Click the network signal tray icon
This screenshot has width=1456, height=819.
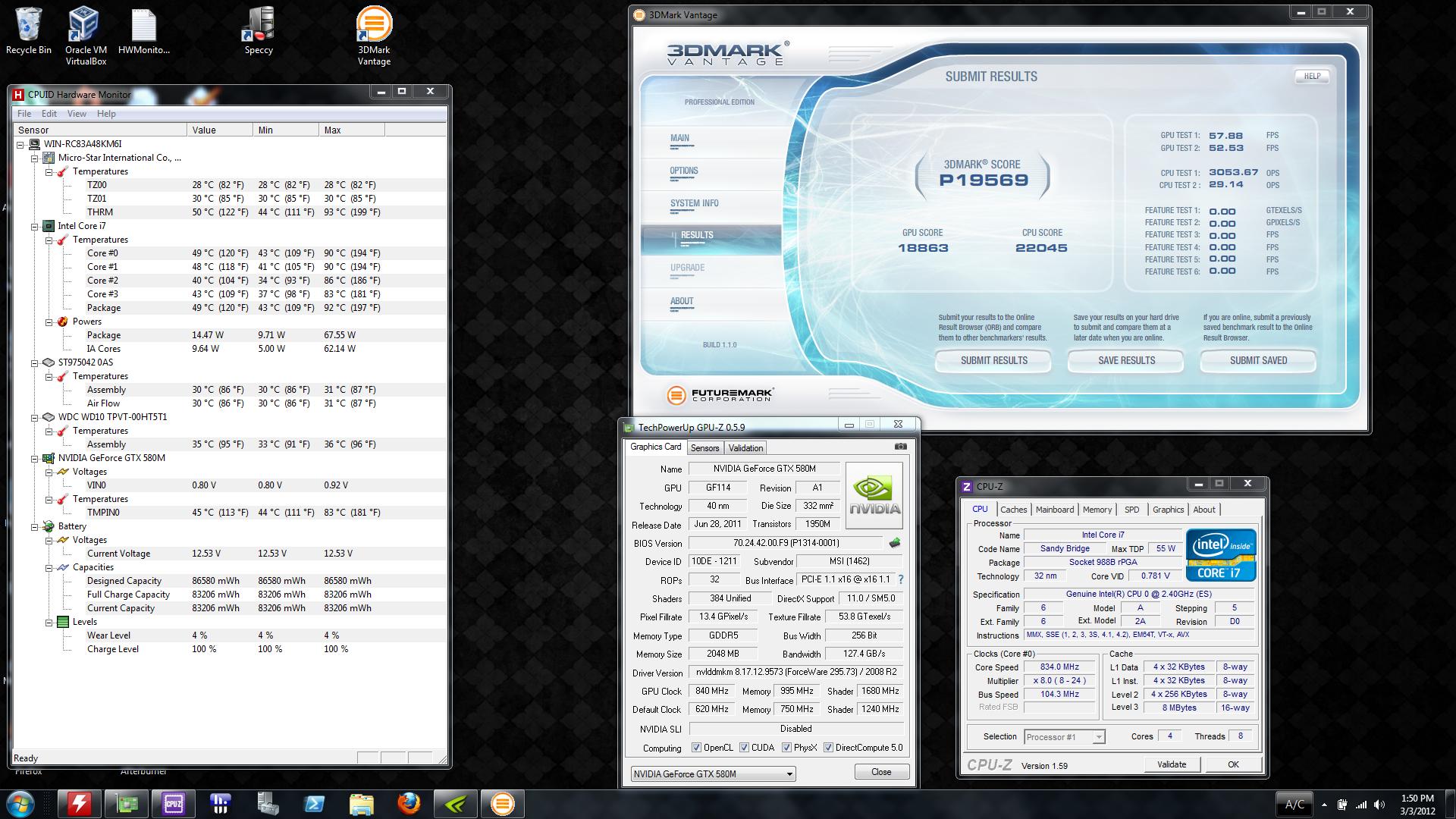point(1361,805)
